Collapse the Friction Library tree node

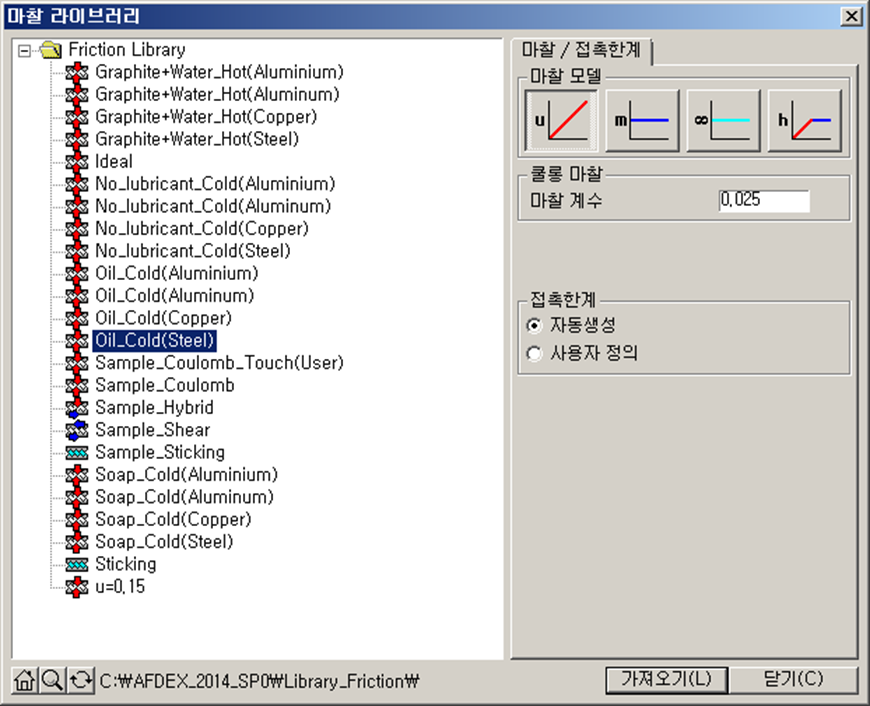[x=25, y=50]
